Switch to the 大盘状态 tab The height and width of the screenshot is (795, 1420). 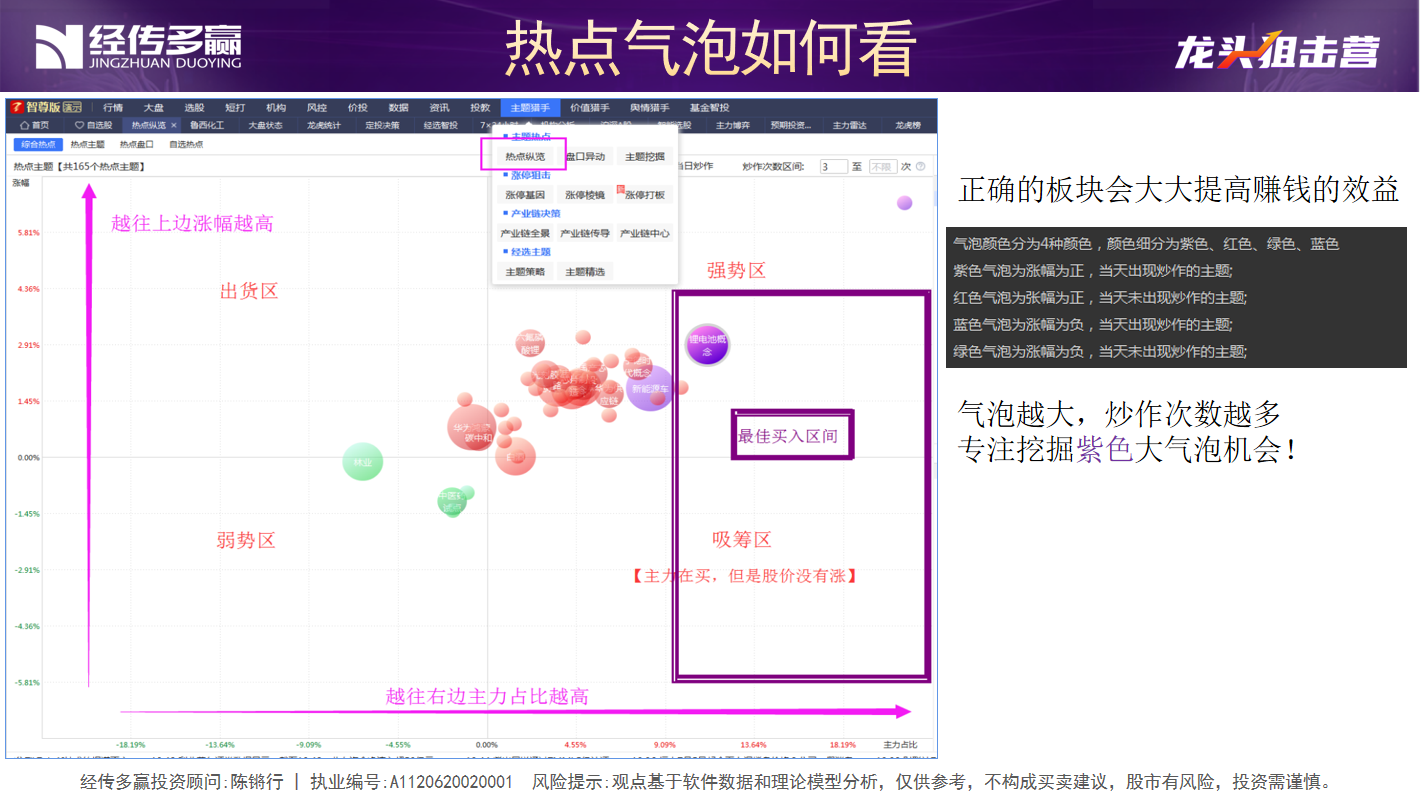[x=265, y=125]
